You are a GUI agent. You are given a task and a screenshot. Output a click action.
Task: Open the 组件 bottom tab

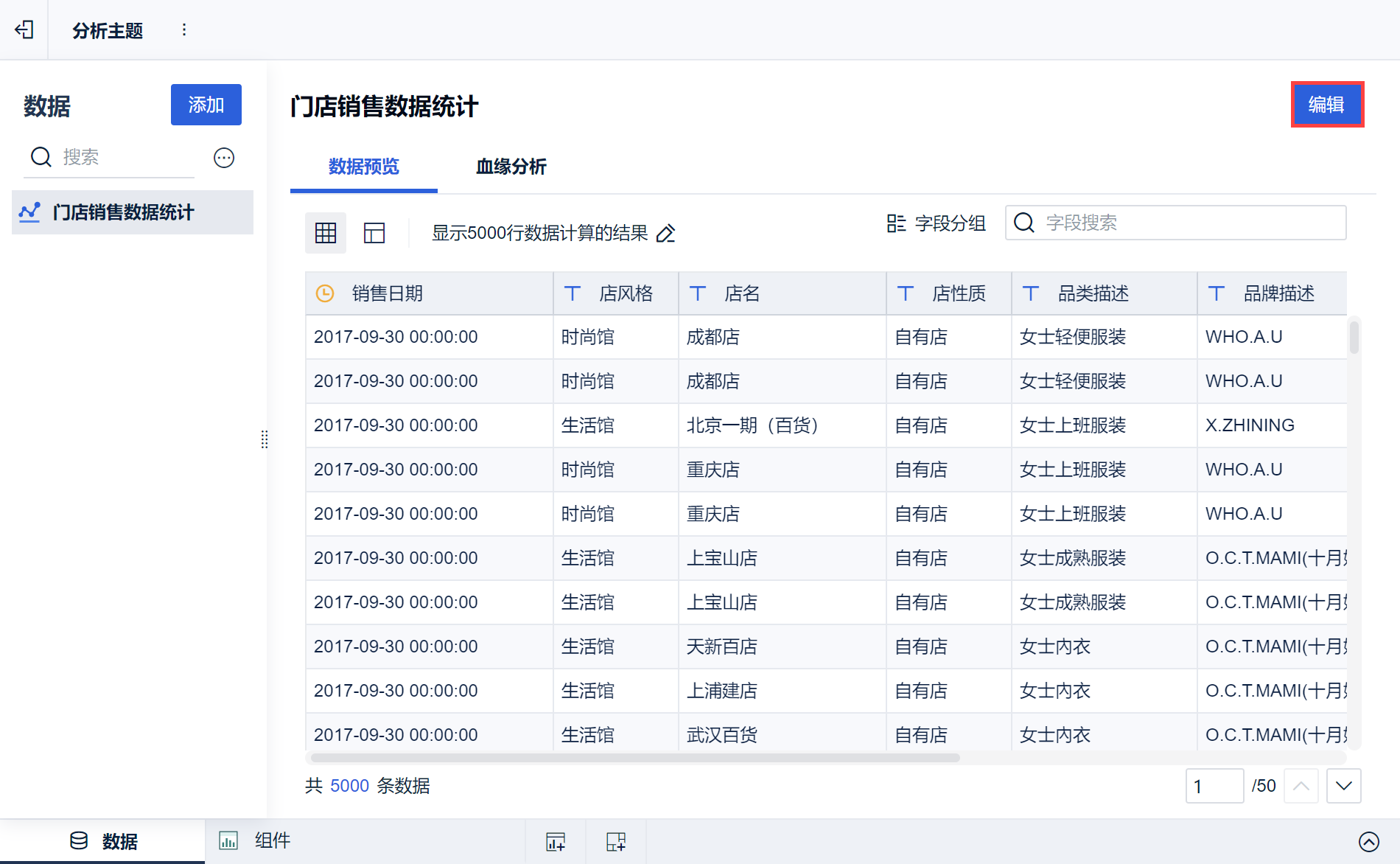tap(255, 840)
